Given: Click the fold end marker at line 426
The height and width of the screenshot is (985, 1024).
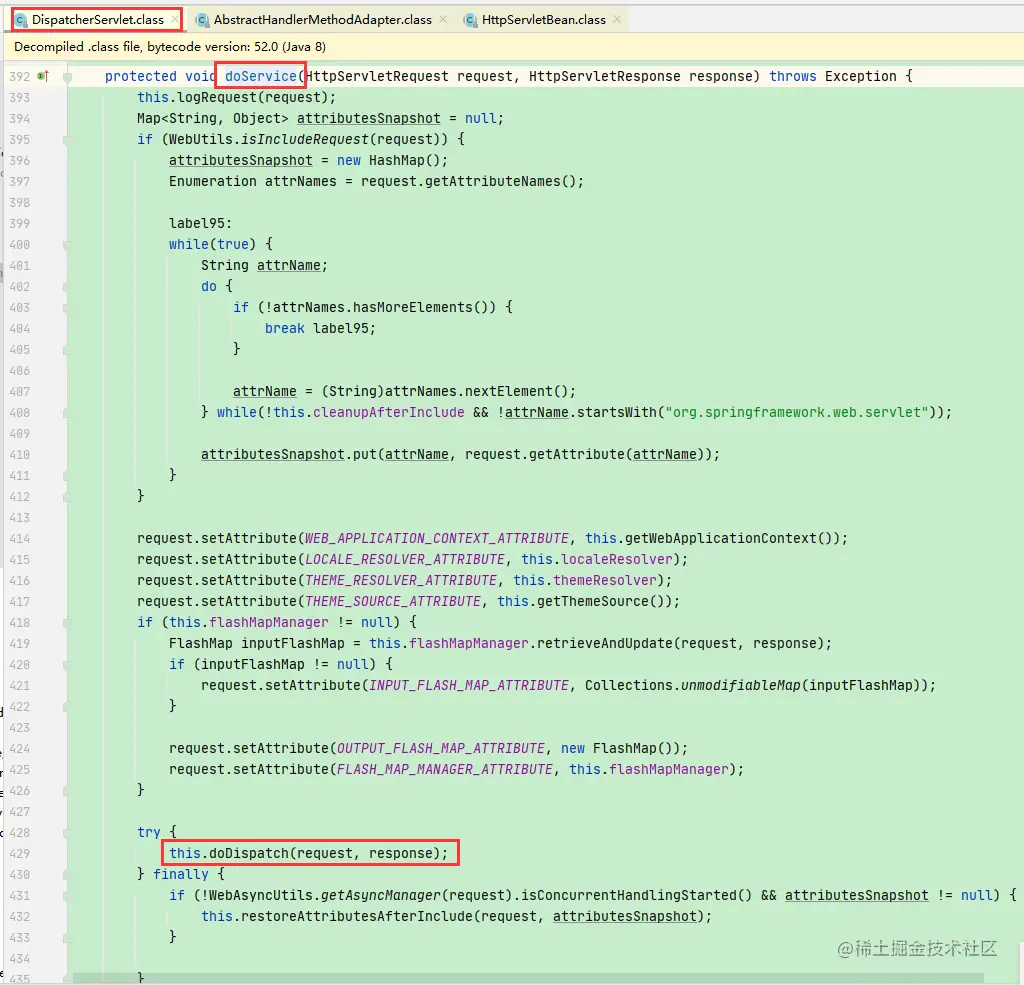Looking at the screenshot, I should pyautogui.click(x=67, y=790).
